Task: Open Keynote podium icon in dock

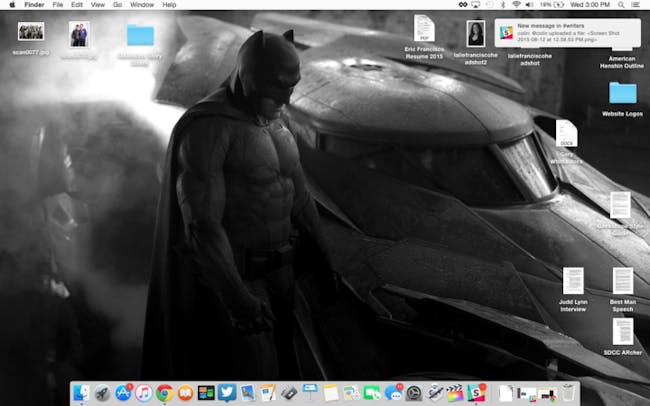Action: 310,393
